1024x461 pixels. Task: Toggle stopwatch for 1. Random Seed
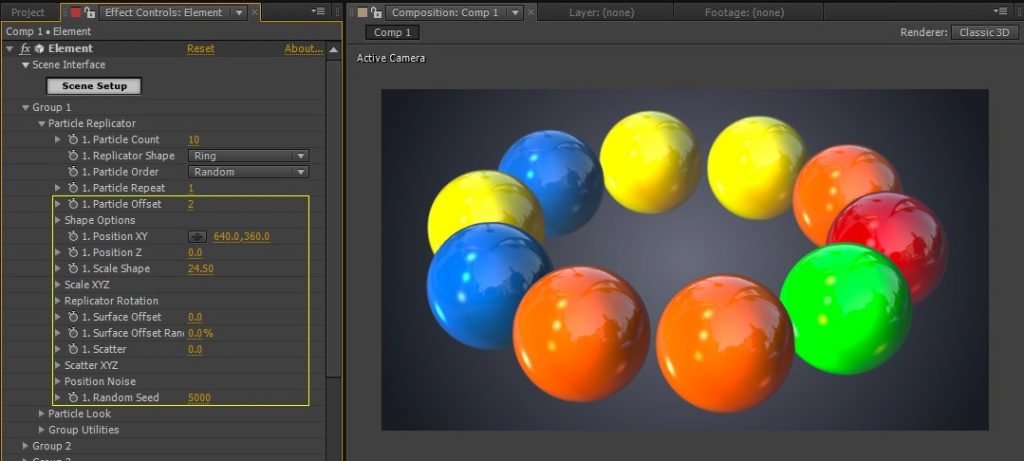click(x=73, y=397)
